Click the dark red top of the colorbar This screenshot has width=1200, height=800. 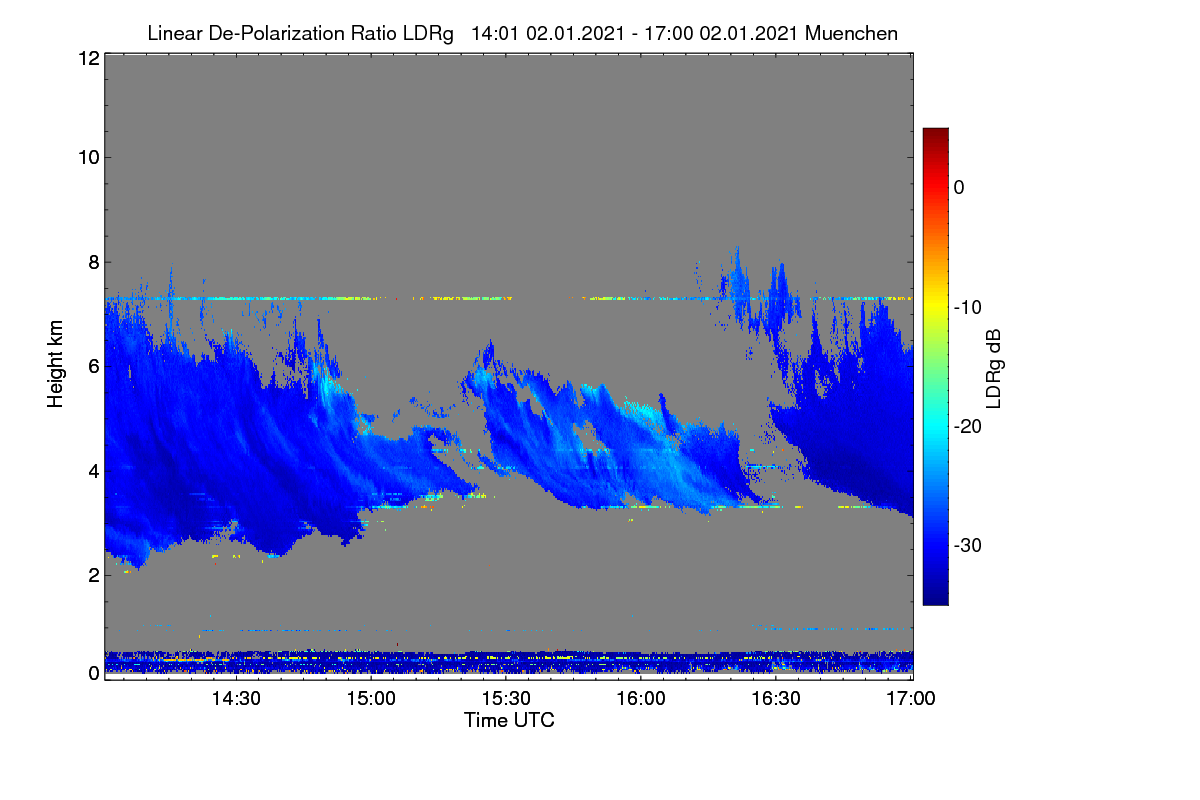click(x=935, y=135)
